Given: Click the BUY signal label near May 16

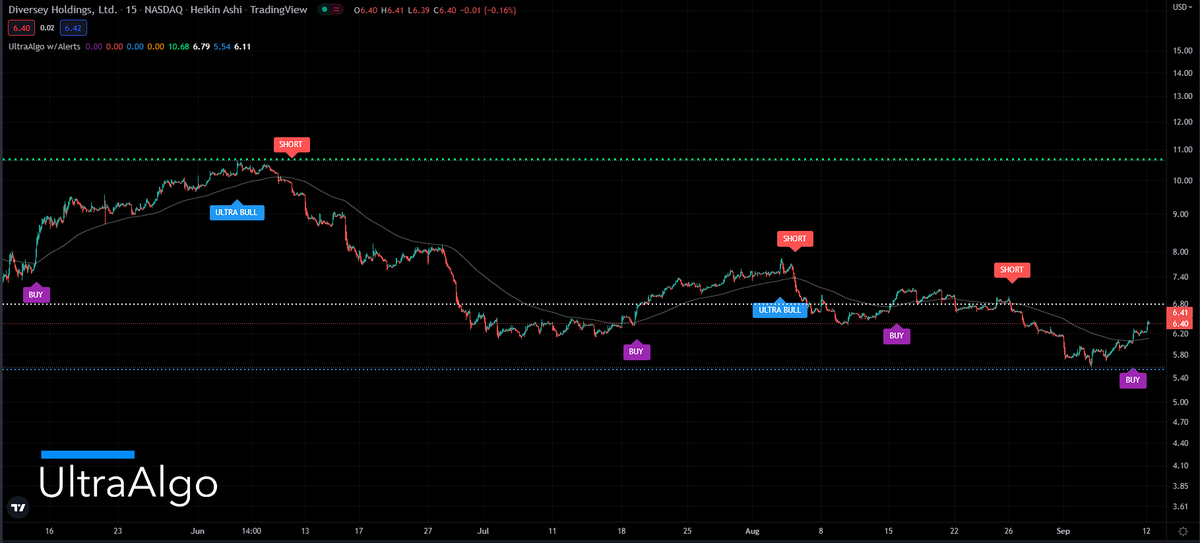Looking at the screenshot, I should [36, 295].
